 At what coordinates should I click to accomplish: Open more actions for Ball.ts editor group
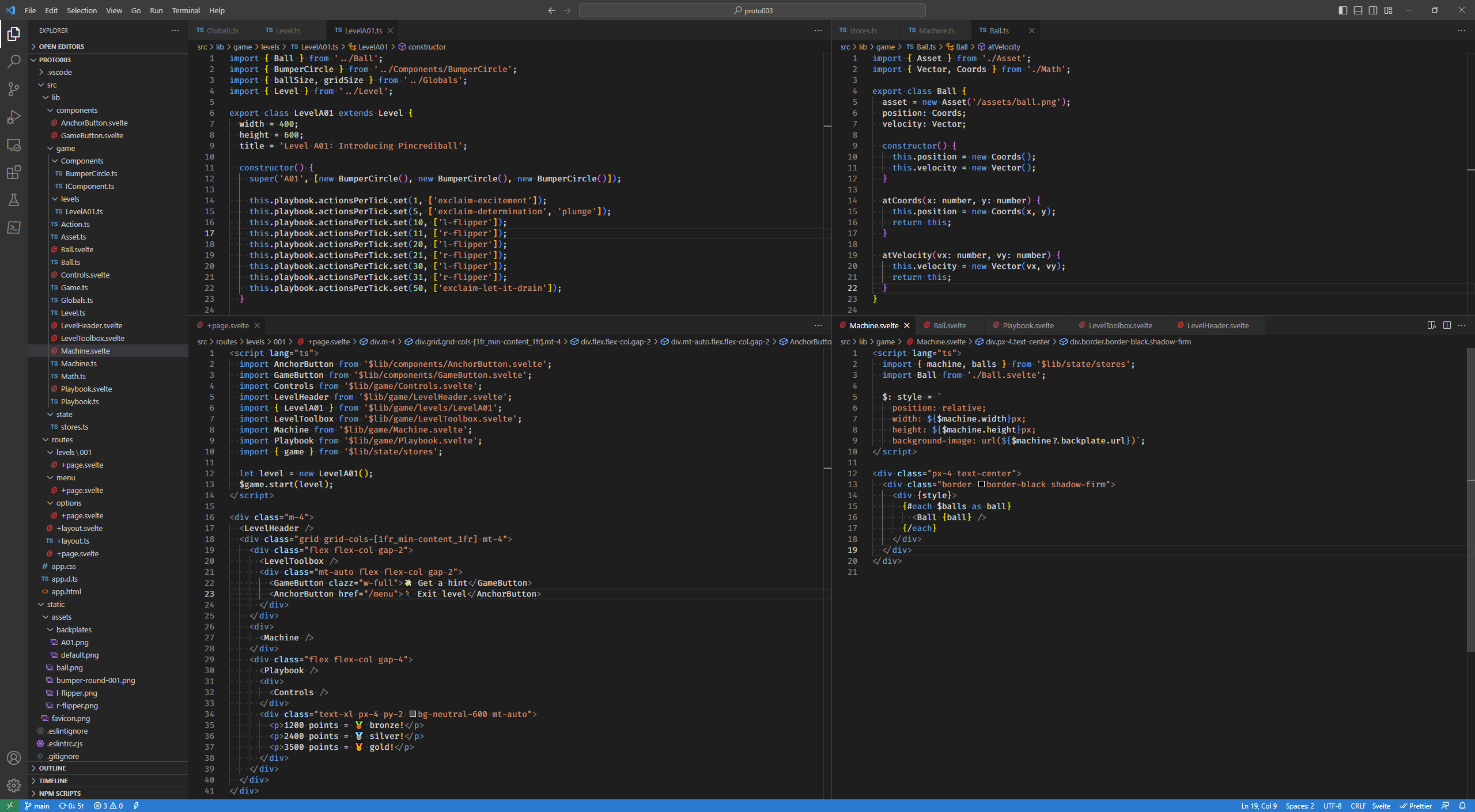point(1462,31)
